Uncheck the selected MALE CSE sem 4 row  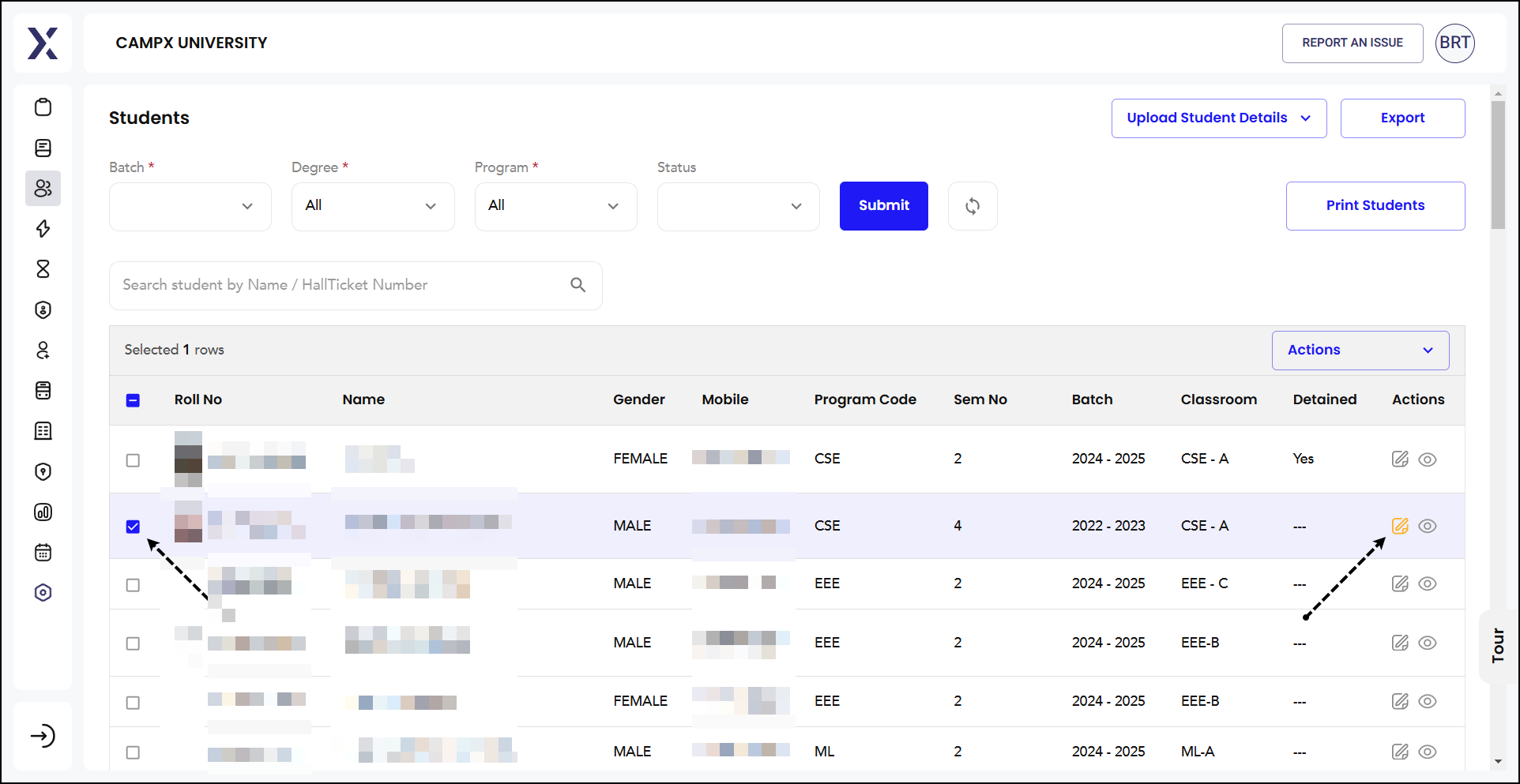coord(133,527)
